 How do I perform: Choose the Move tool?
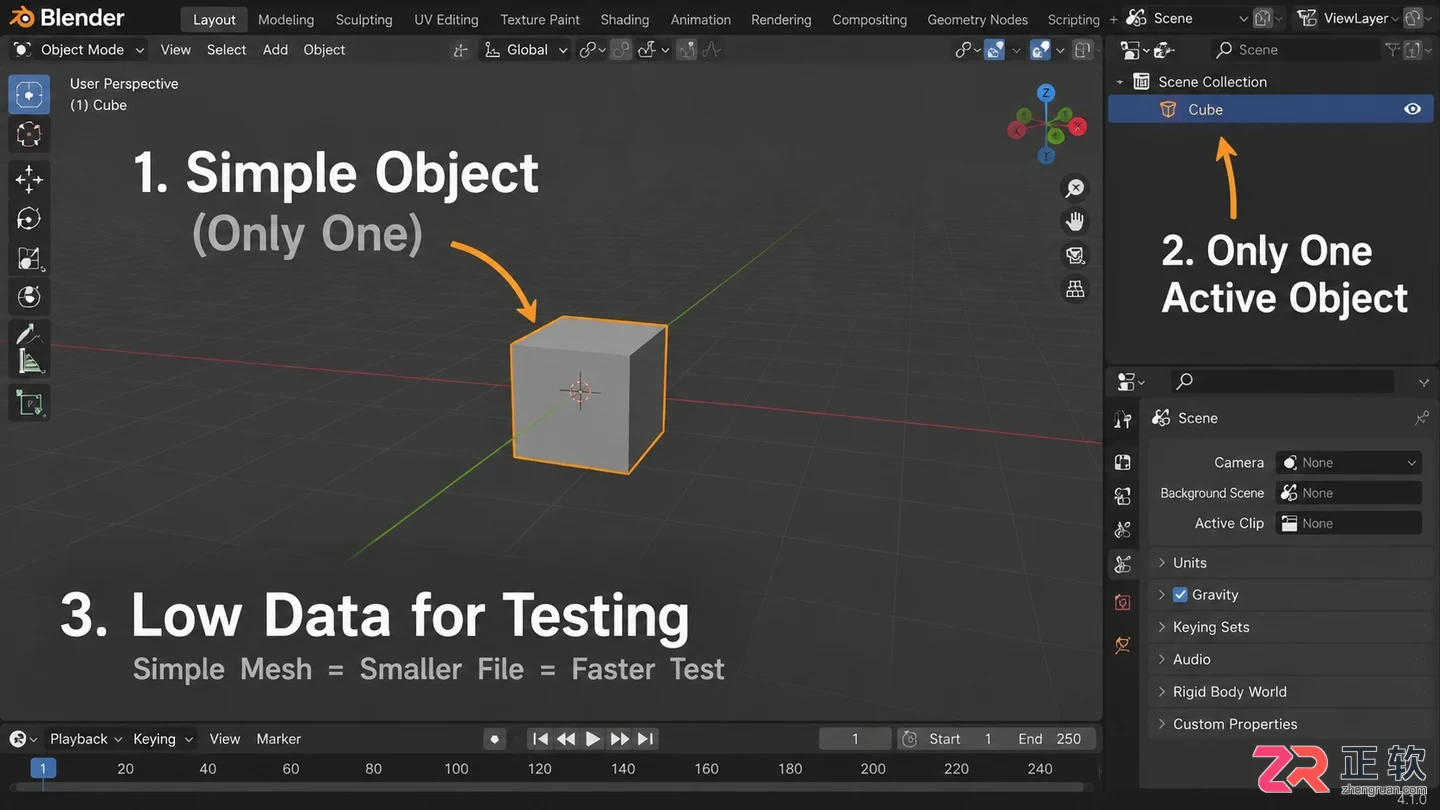pos(29,179)
